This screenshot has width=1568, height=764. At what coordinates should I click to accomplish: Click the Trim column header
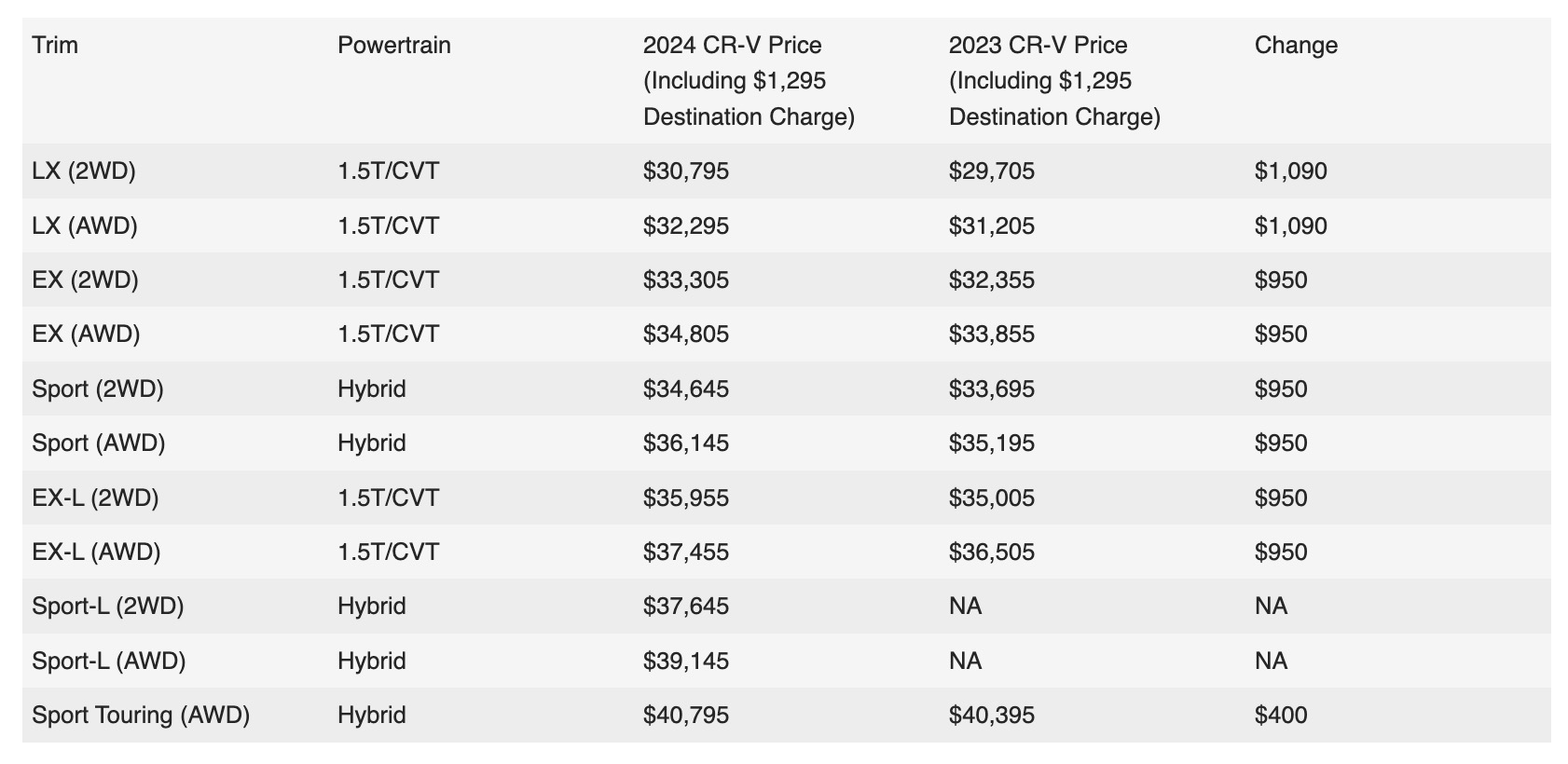pos(55,46)
